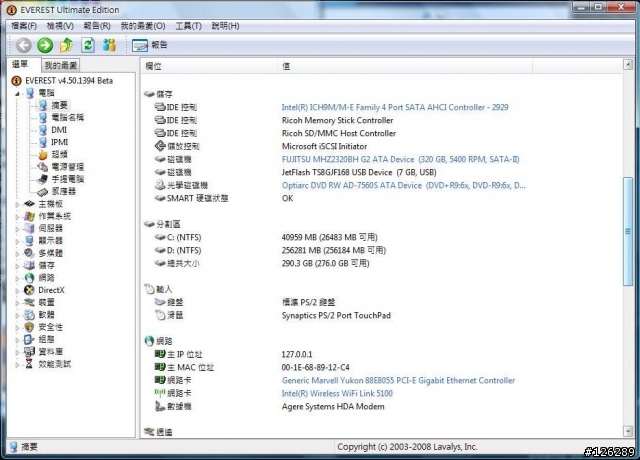Image resolution: width=640 pixels, height=460 pixels.
Task: Select the Synaptics PS/2 Port TouchPad row
Action: (336, 316)
